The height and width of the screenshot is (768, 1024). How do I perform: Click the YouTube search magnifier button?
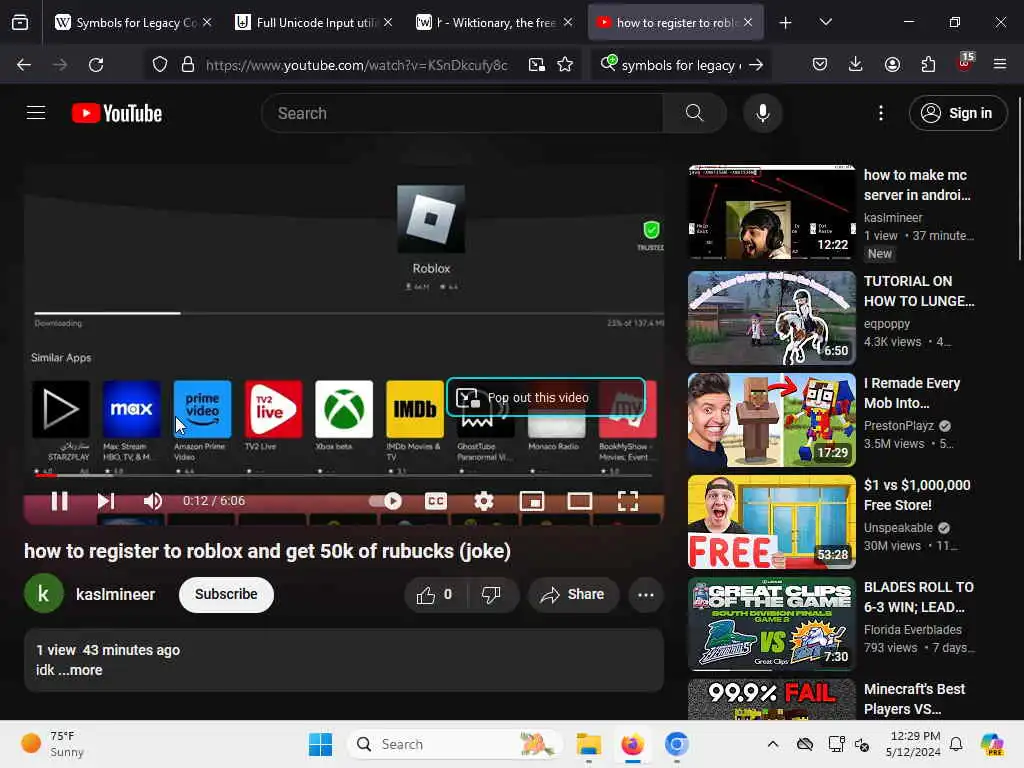coord(694,113)
